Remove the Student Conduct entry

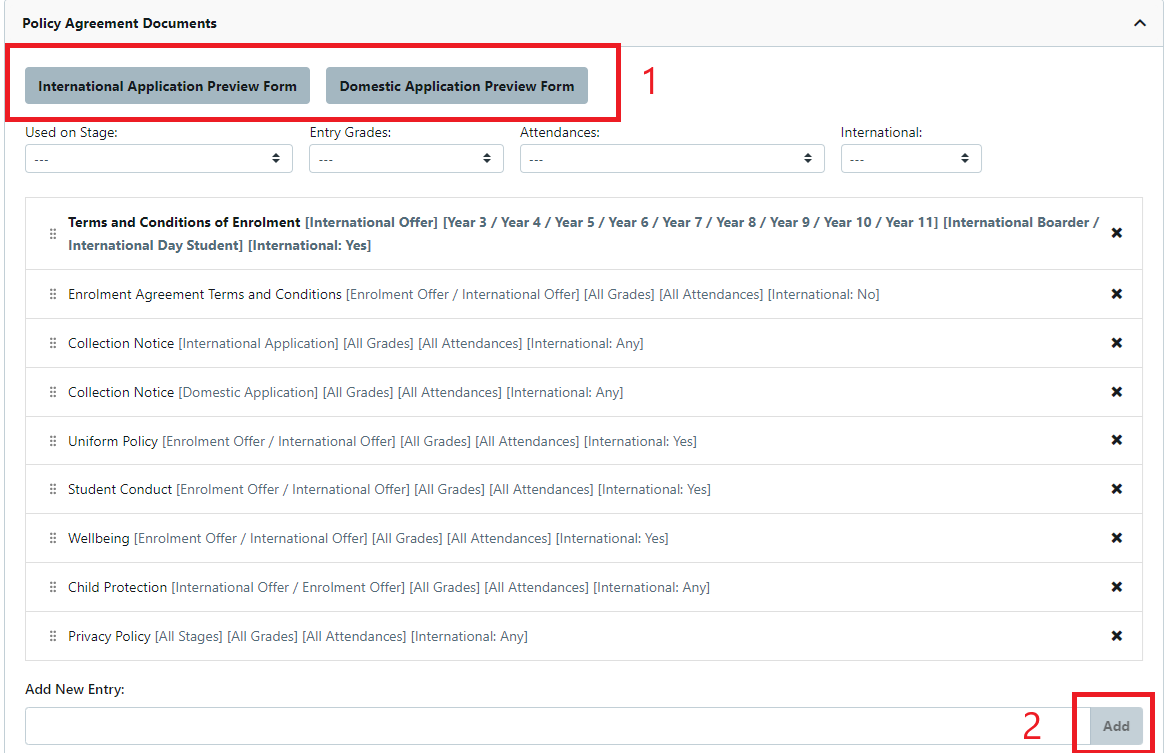click(x=1117, y=489)
